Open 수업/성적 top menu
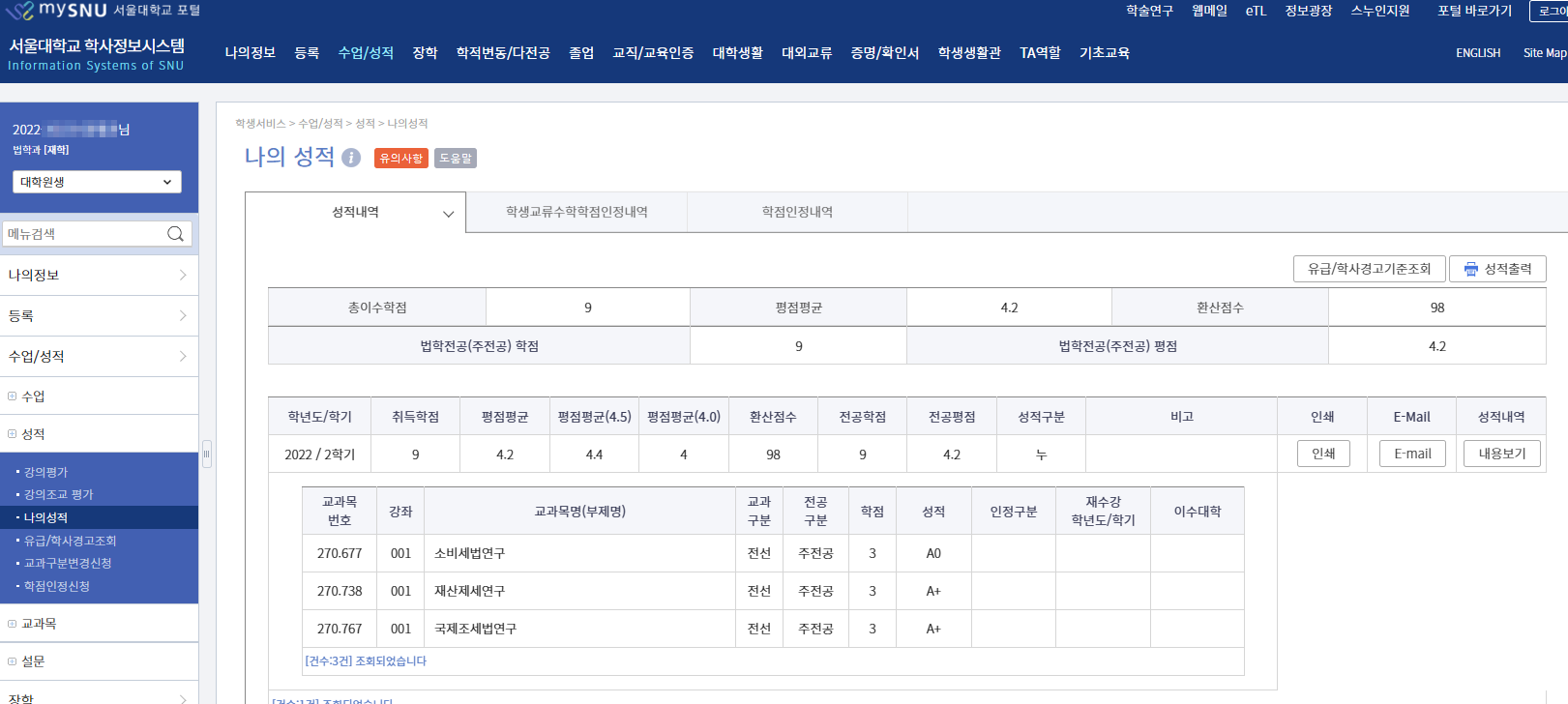The image size is (1568, 704). (x=366, y=53)
